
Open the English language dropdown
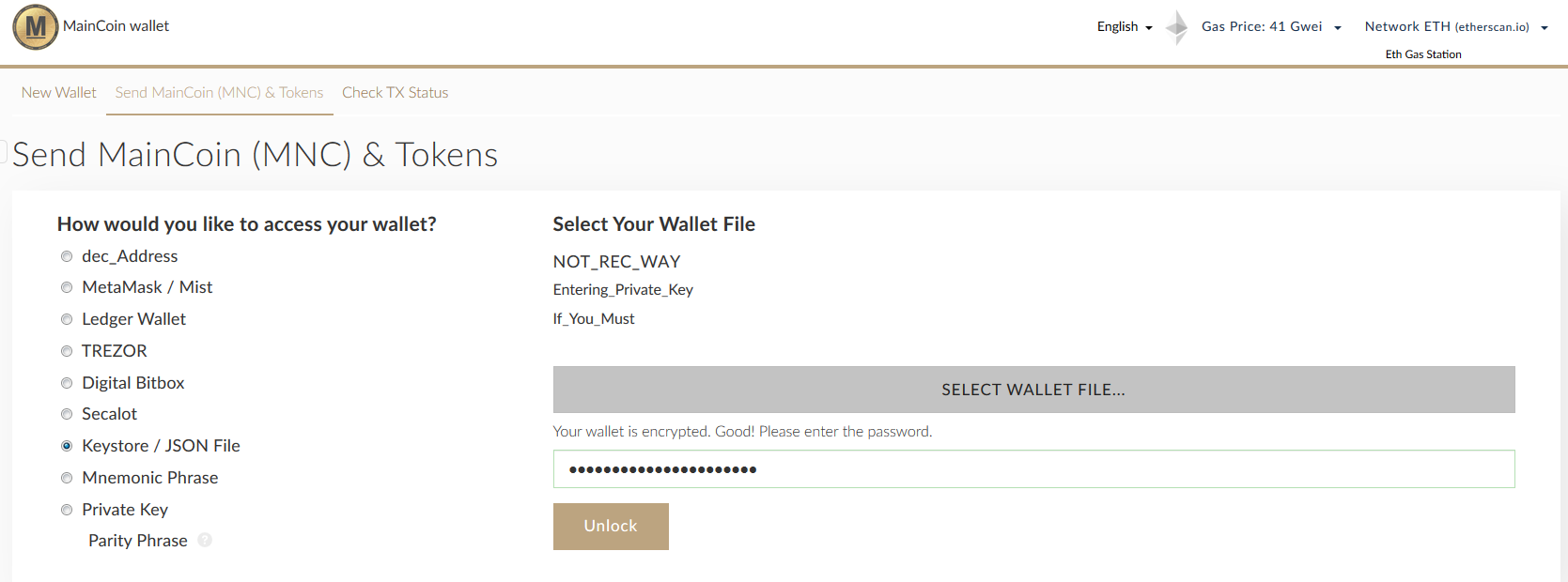(1124, 27)
